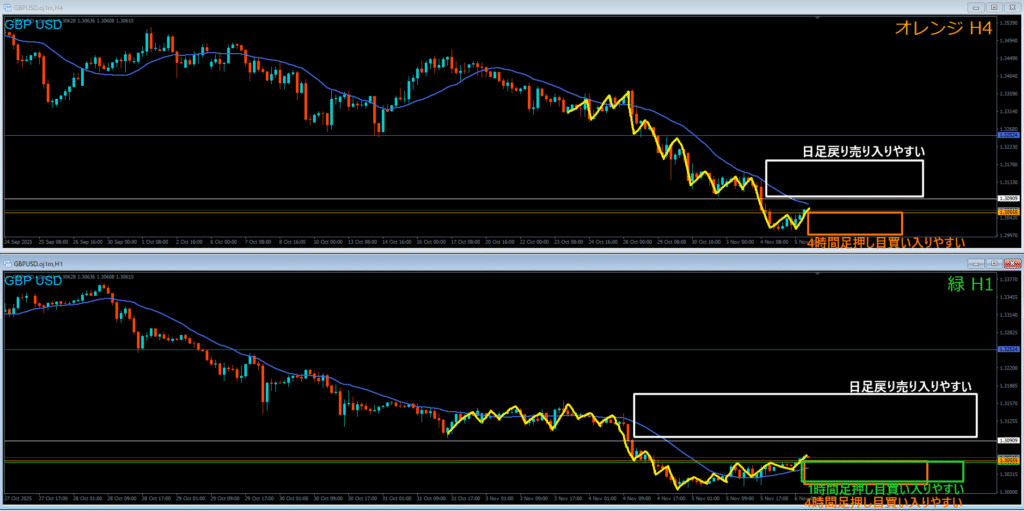Screen dimensions: 1024x511
Task: Click the GBP USD label in the H1 chart
Action: pyautogui.click(x=33, y=280)
